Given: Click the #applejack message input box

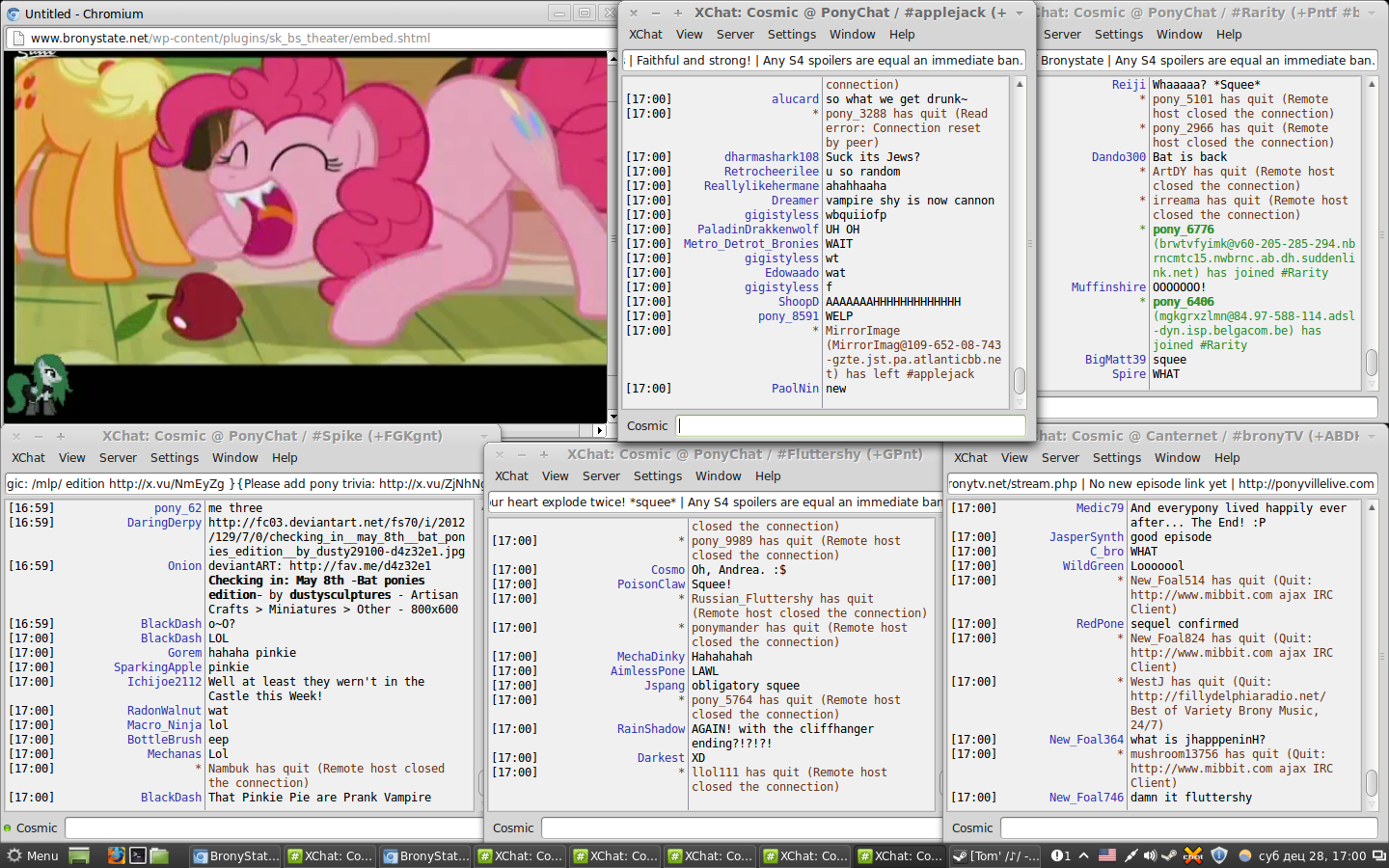Looking at the screenshot, I should pyautogui.click(x=851, y=425).
